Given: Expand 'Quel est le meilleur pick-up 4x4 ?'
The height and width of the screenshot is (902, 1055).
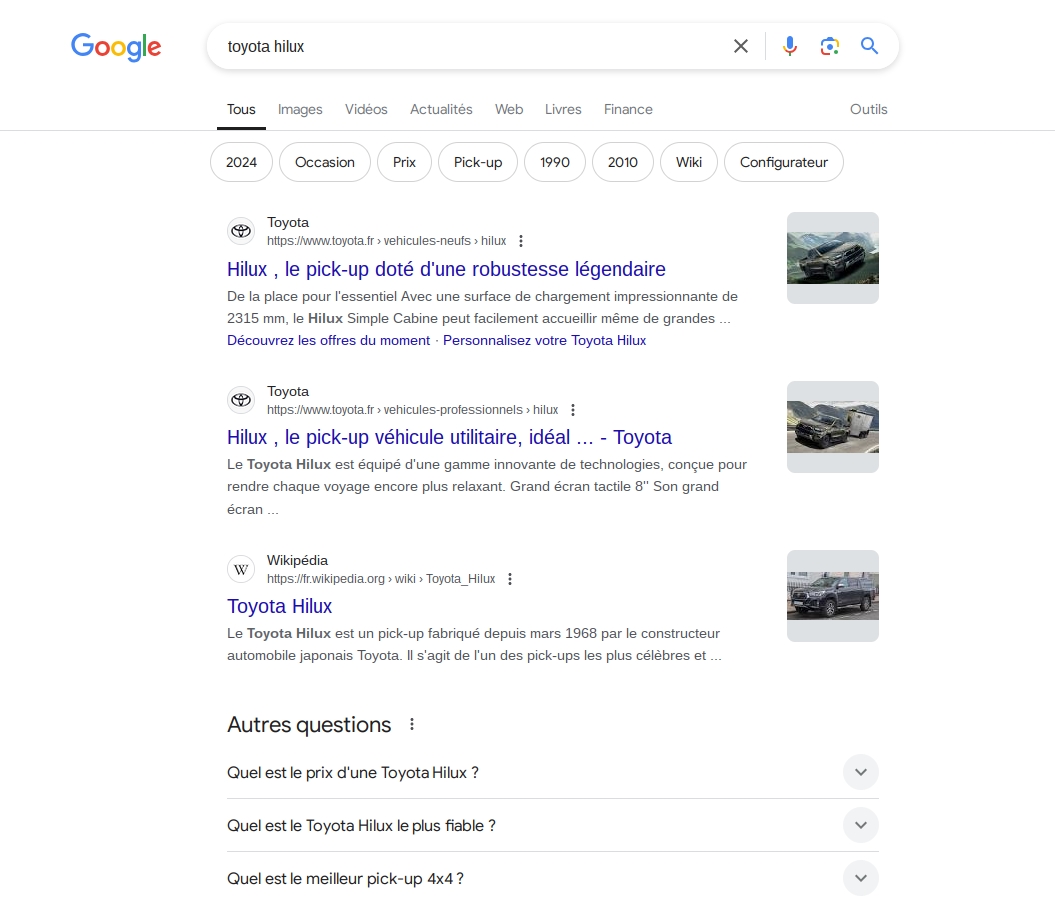Looking at the screenshot, I should pyautogui.click(x=860, y=878).
